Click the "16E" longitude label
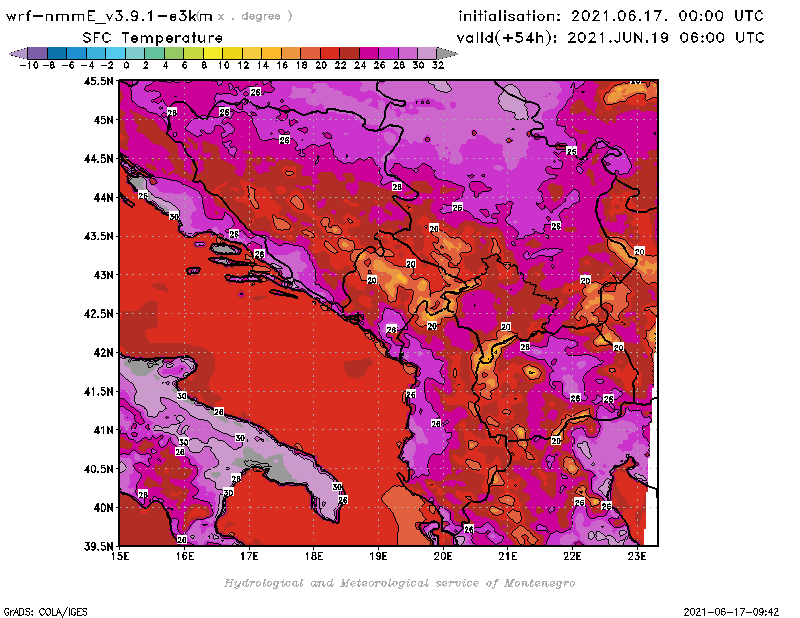Viewport: 800px width, 618px height. (x=185, y=556)
